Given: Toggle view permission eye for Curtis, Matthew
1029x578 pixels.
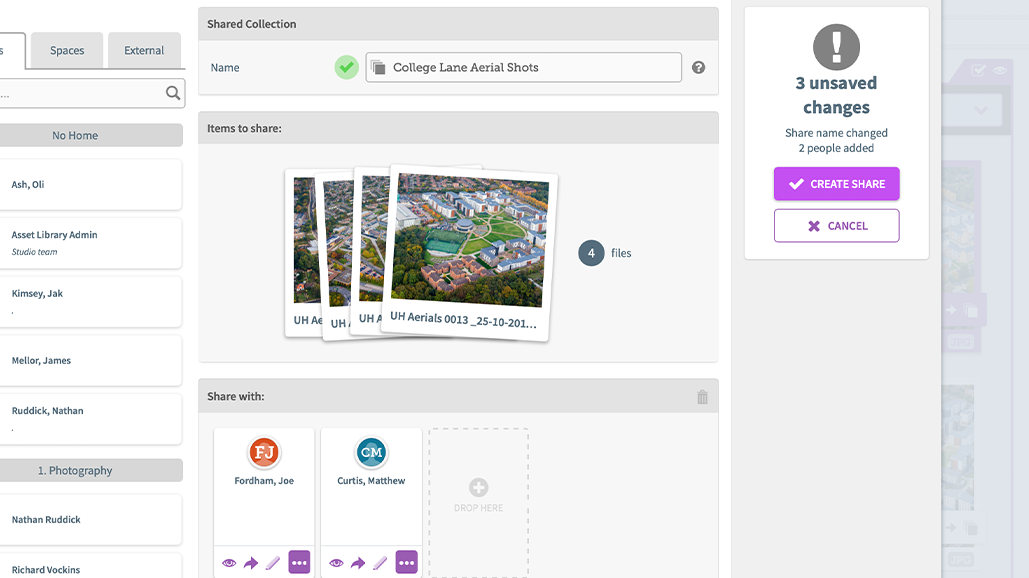Looking at the screenshot, I should coord(336,563).
